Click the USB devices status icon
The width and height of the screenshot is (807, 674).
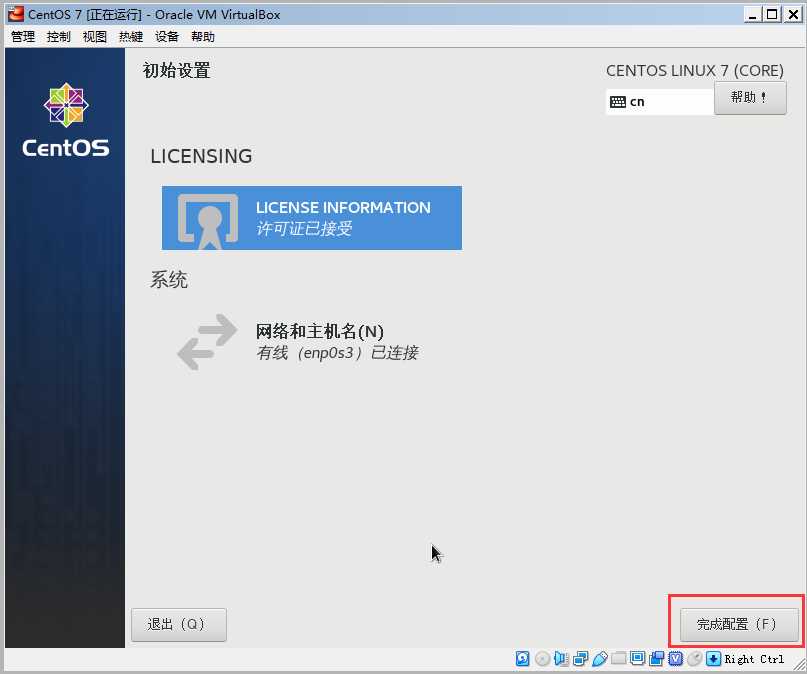pos(600,659)
